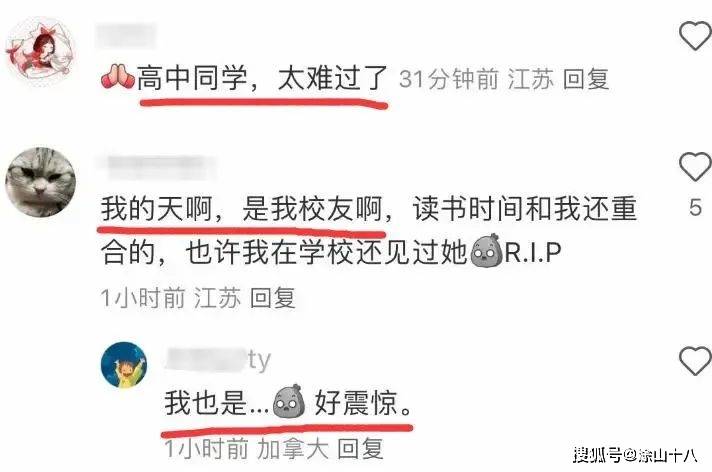Image resolution: width=712 pixels, height=472 pixels.
Task: Click the 搜狐号@涂山十八 watermark
Action: pos(635,455)
